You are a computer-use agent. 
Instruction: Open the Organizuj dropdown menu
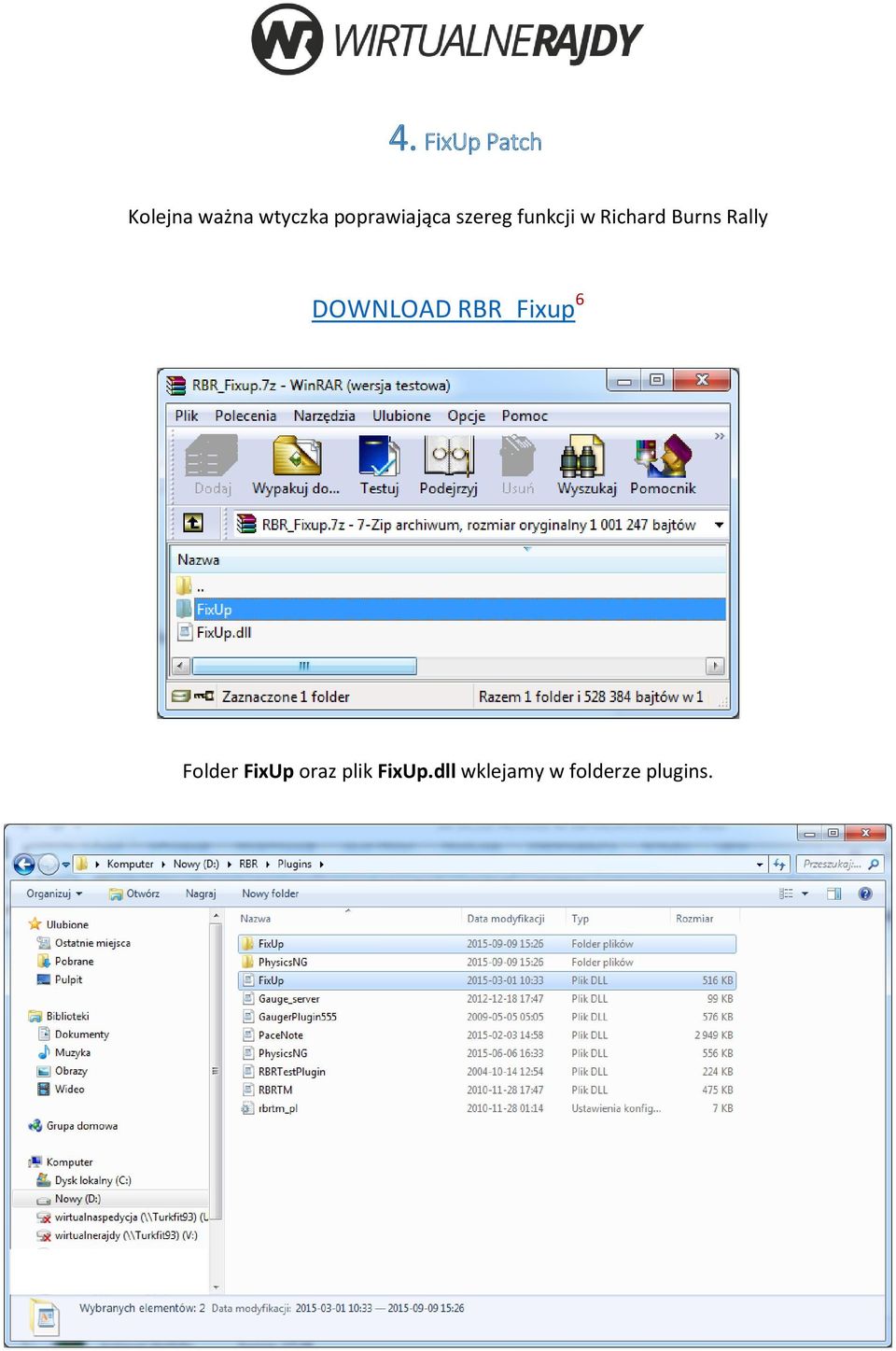pos(54,894)
